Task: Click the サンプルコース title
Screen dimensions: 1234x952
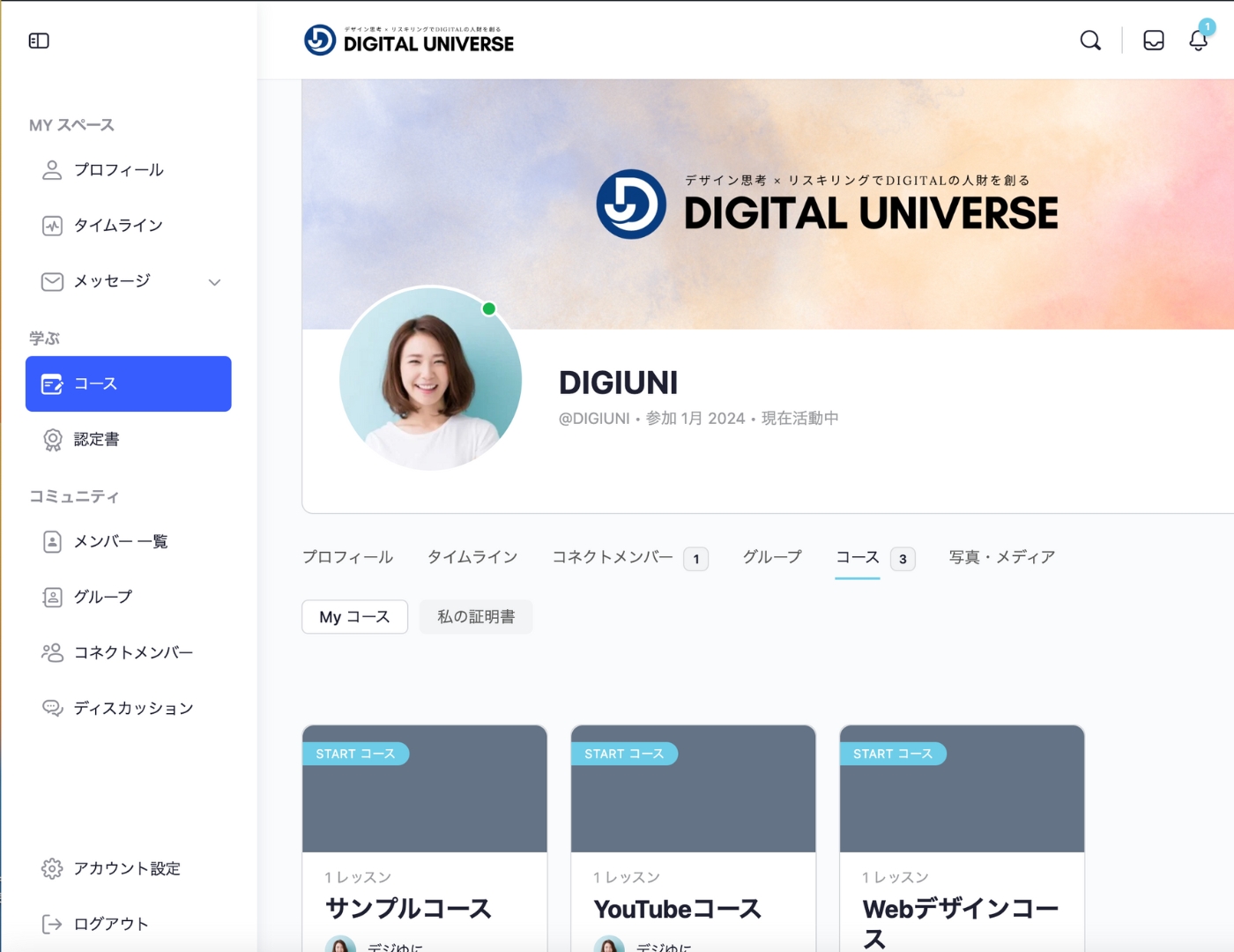Action: click(408, 909)
